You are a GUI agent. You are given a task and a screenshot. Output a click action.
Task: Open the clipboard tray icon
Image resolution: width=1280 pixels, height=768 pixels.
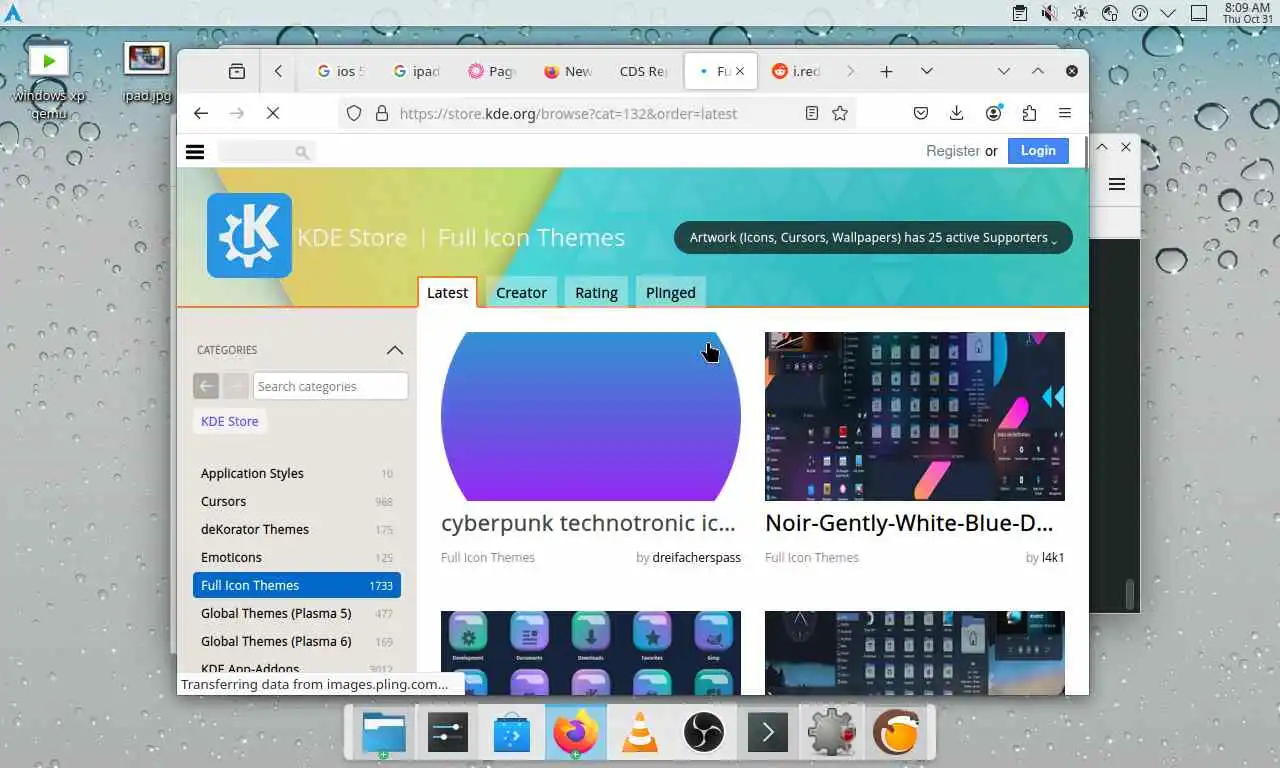(x=1019, y=13)
